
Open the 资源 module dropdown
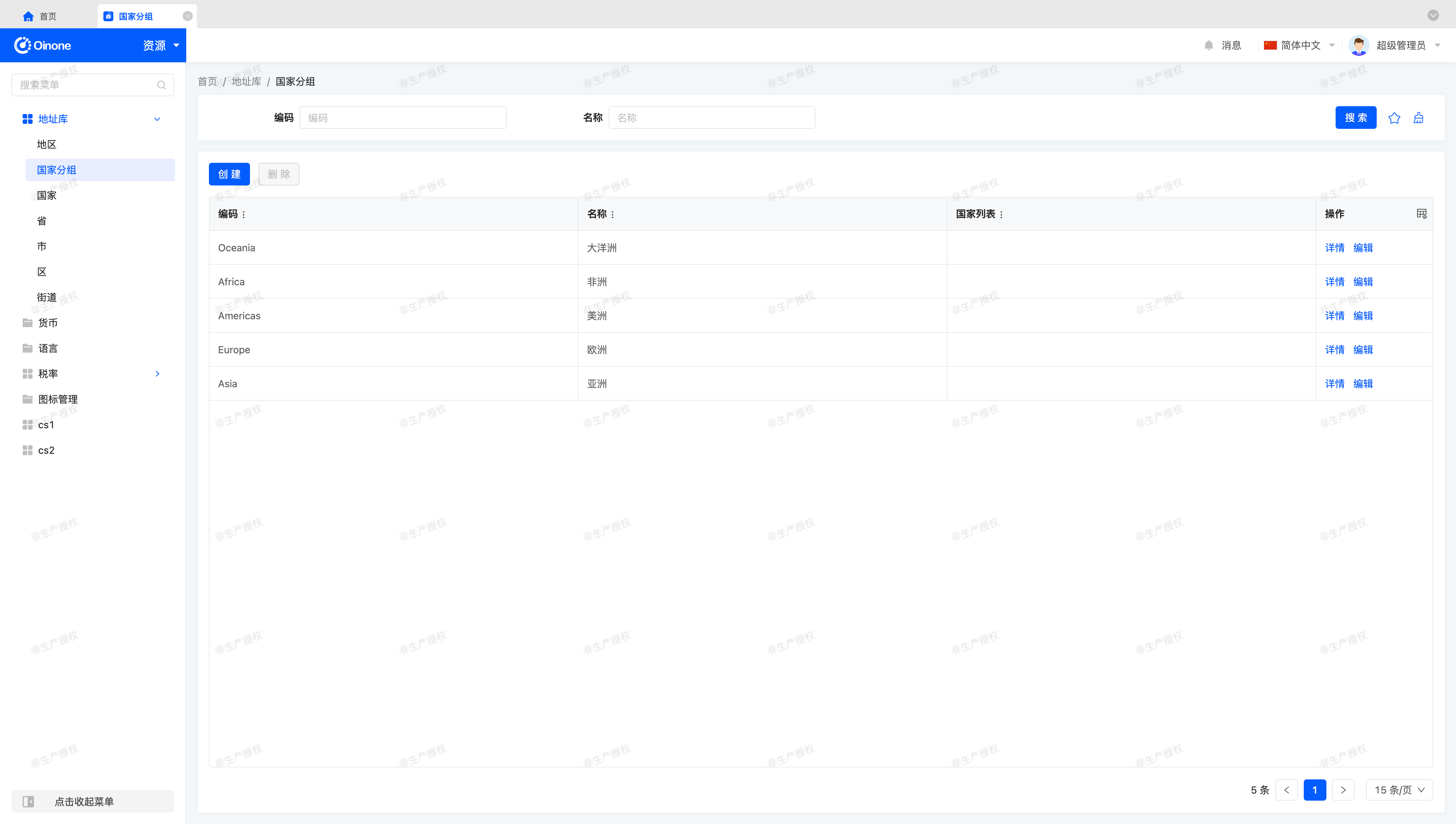point(161,45)
